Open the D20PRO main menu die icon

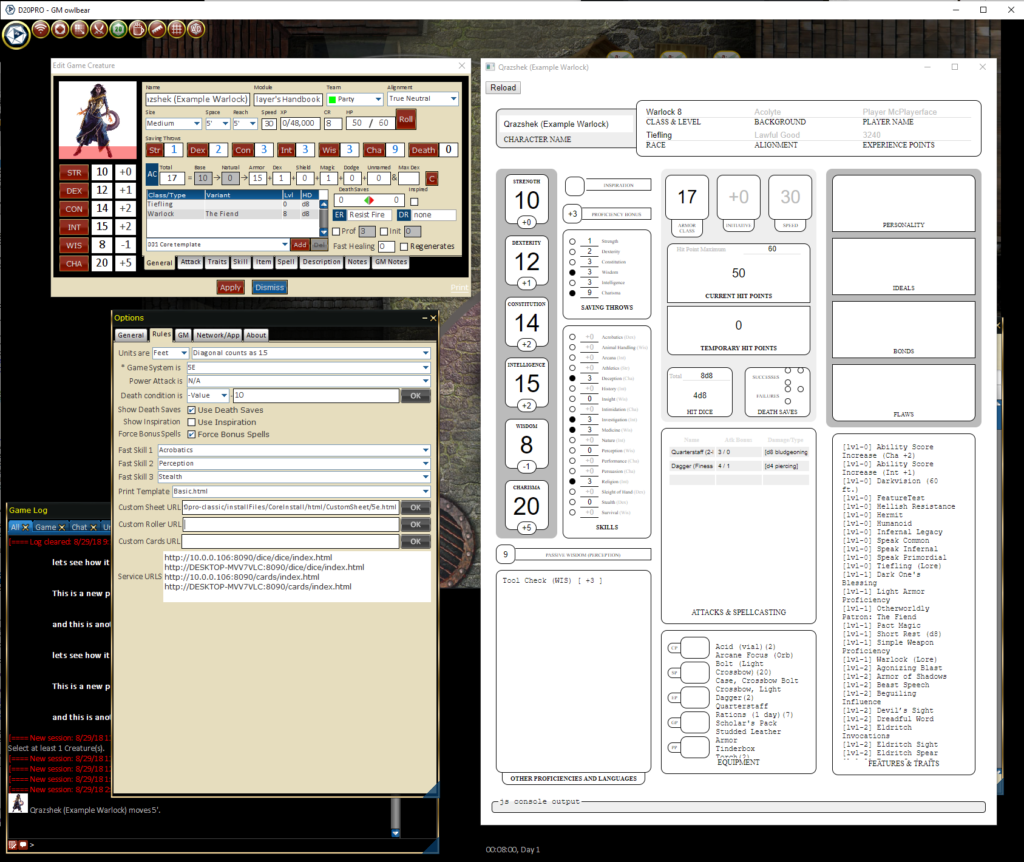tap(16, 35)
